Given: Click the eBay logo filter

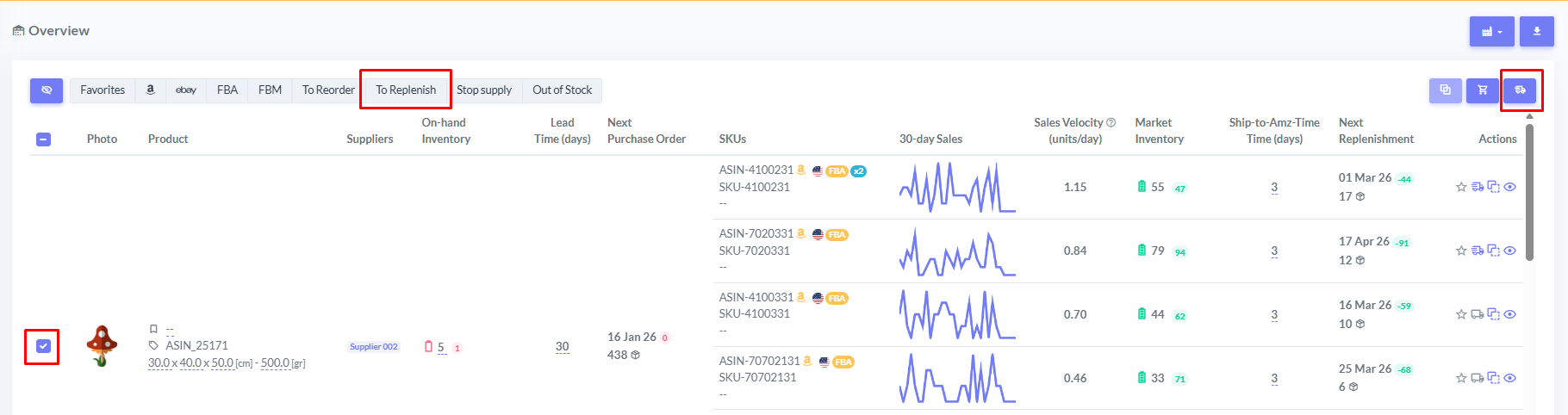Looking at the screenshot, I should tap(185, 90).
